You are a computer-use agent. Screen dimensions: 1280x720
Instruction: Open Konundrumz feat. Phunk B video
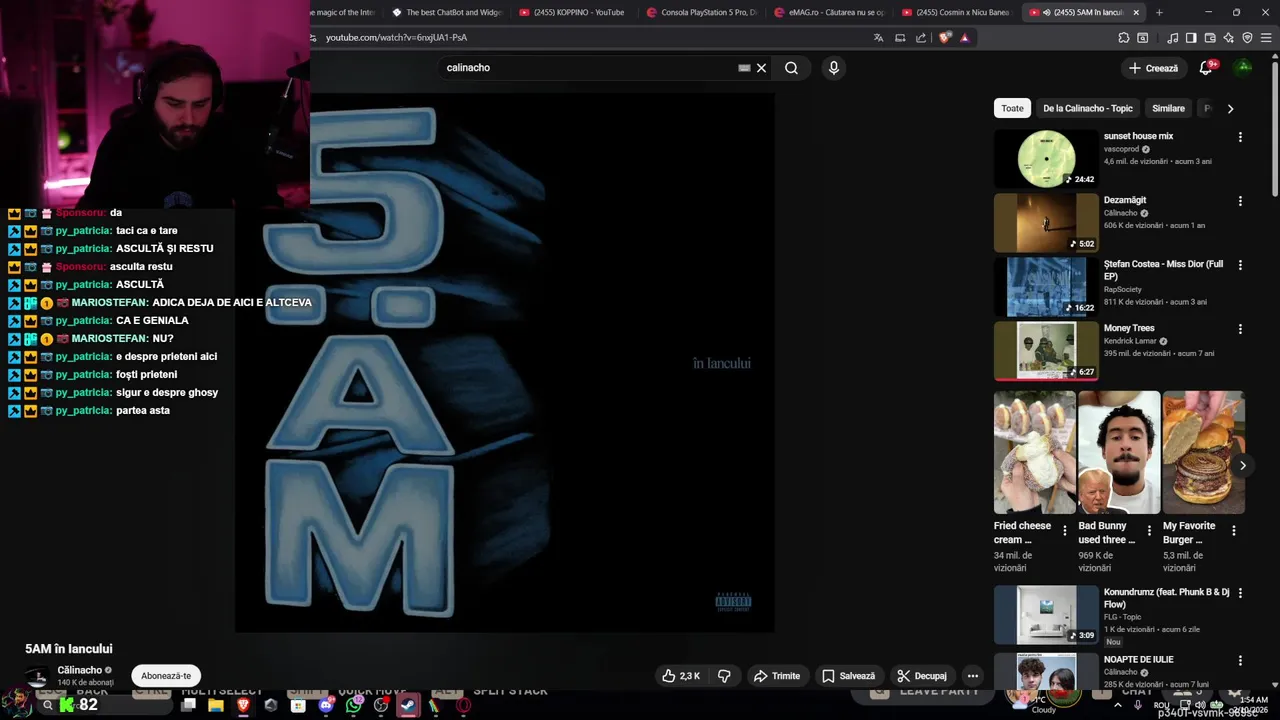(x=1046, y=614)
